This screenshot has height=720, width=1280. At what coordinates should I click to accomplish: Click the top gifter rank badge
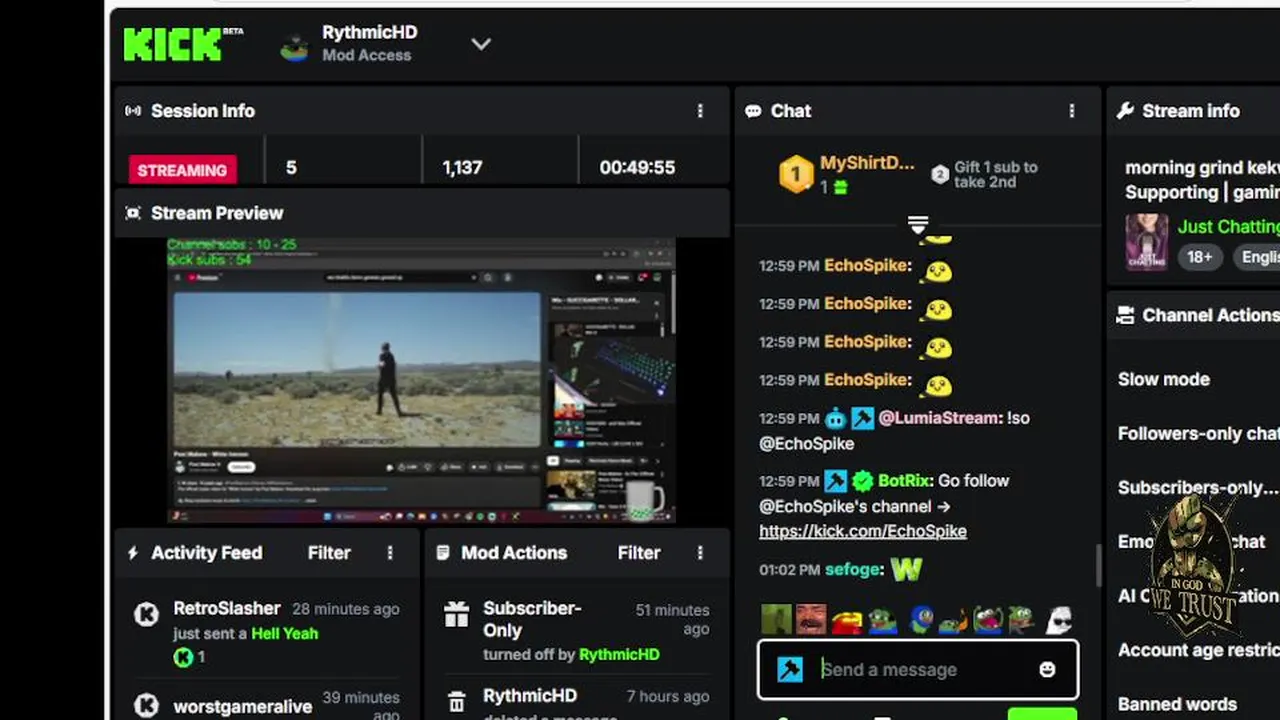(x=796, y=174)
